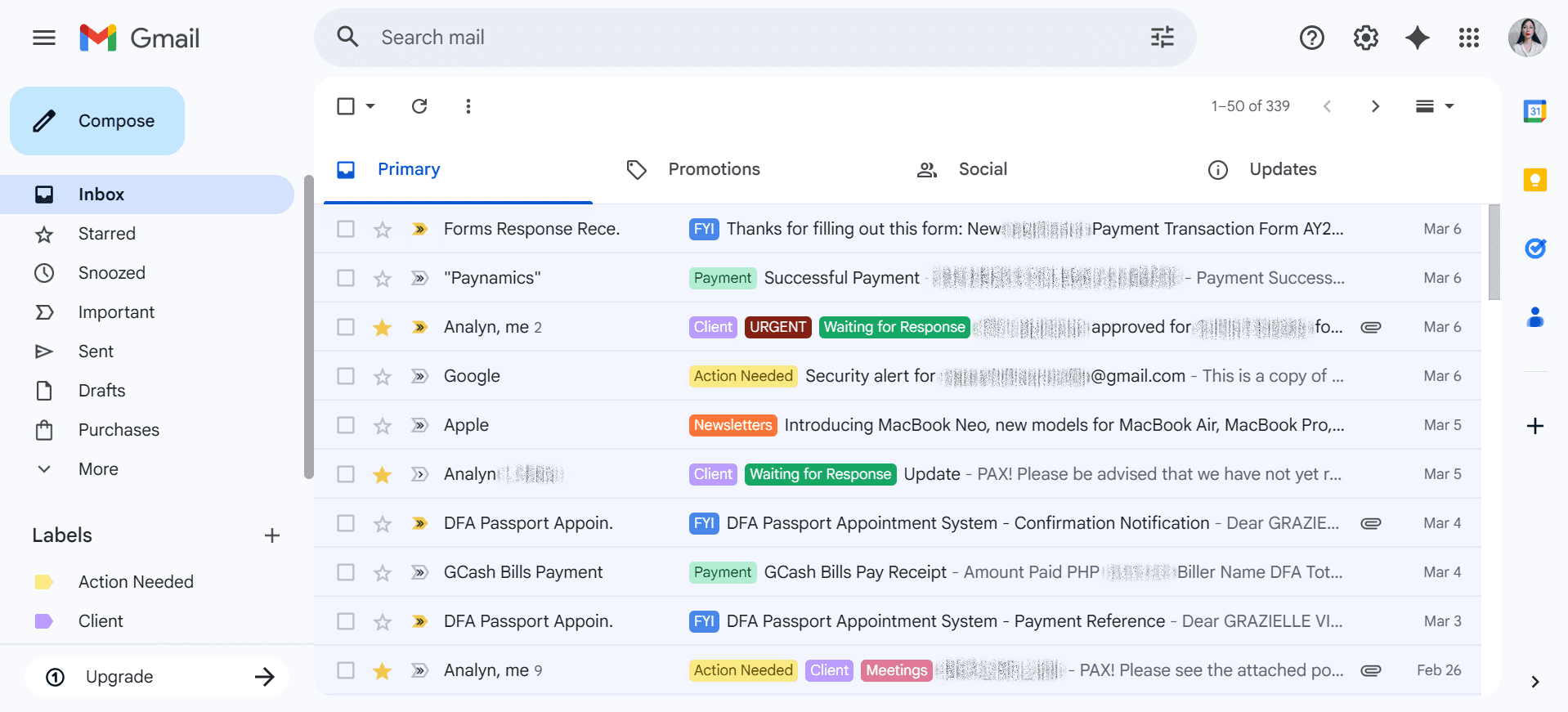Viewport: 1568px width, 712px height.
Task: Focus the Search mail field
Action: [756, 38]
